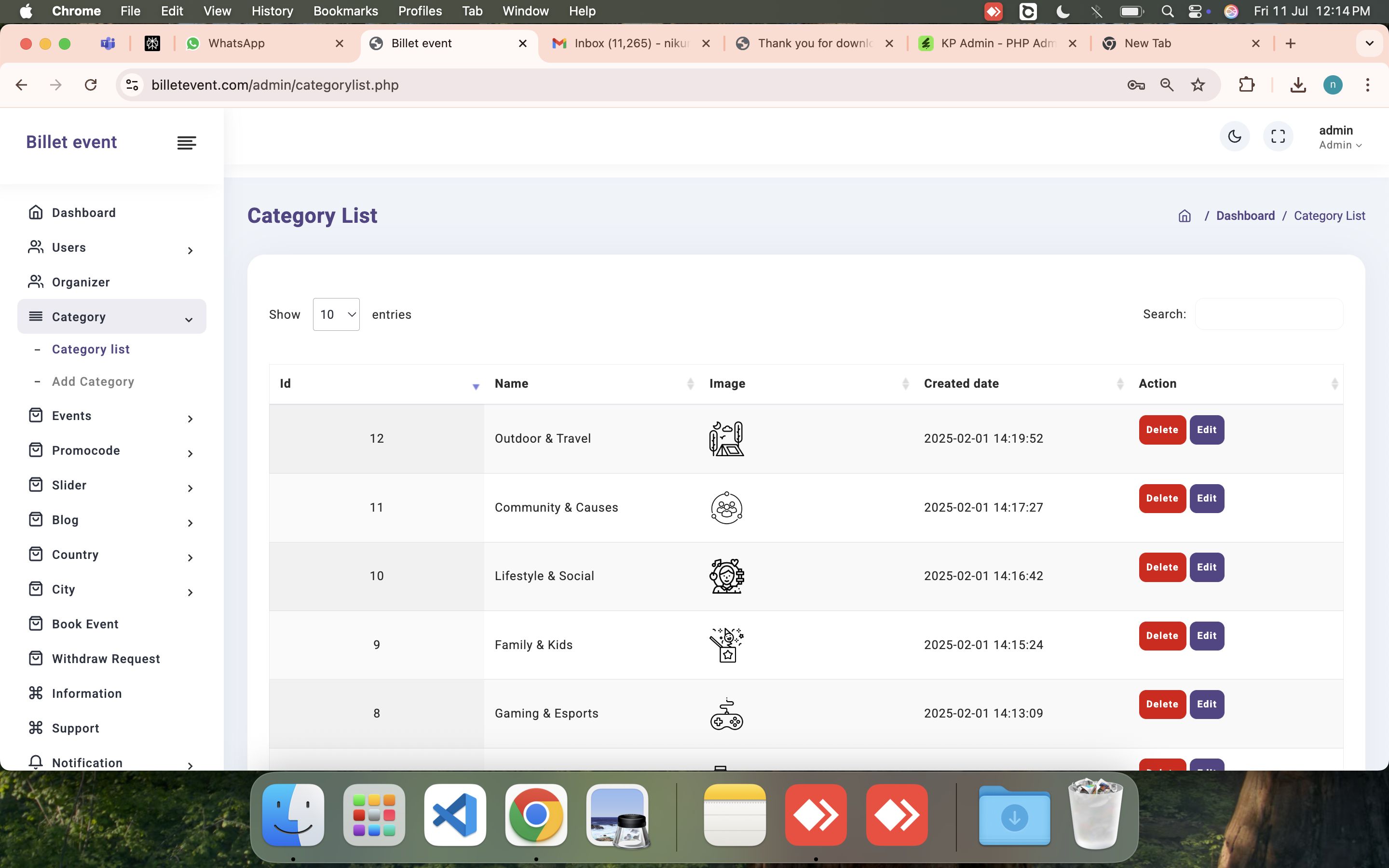1389x868 pixels.
Task: Delete the Community & Causes category
Action: [1162, 498]
